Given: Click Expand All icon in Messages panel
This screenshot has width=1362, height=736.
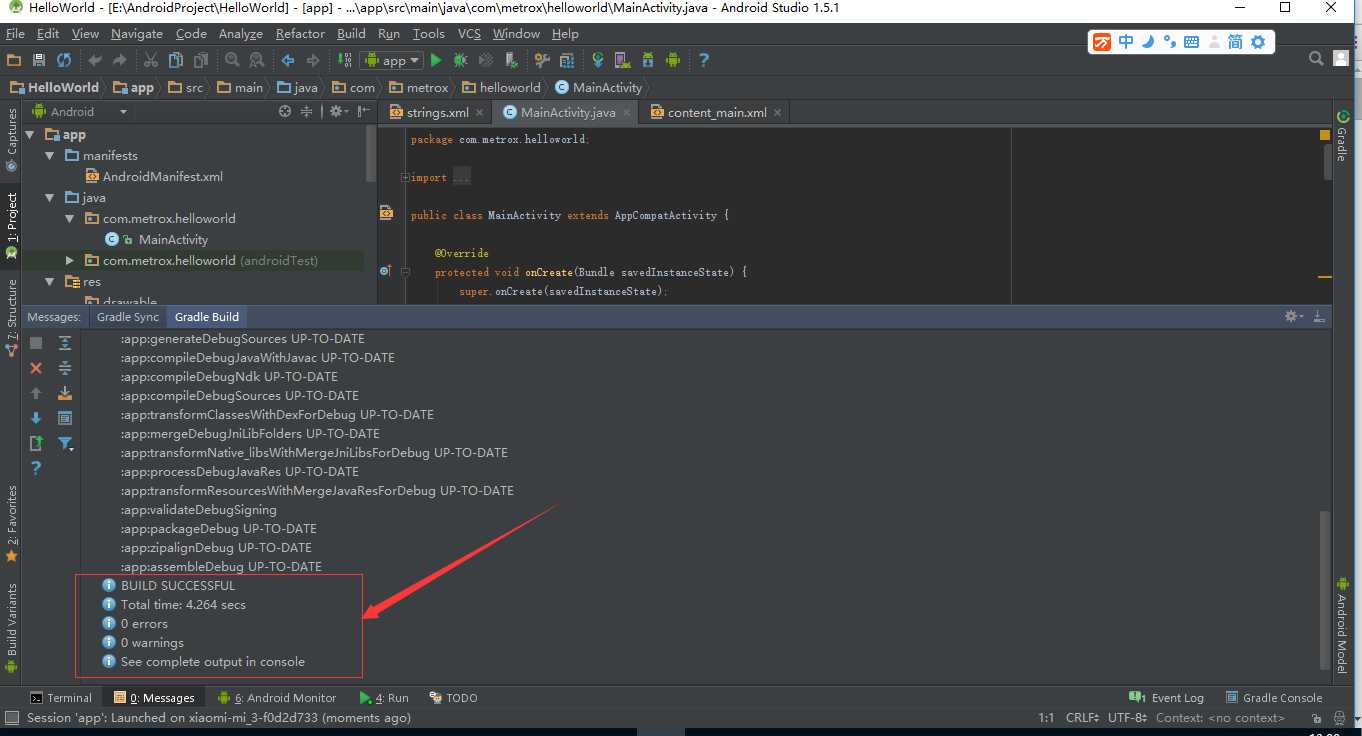Looking at the screenshot, I should (65, 343).
